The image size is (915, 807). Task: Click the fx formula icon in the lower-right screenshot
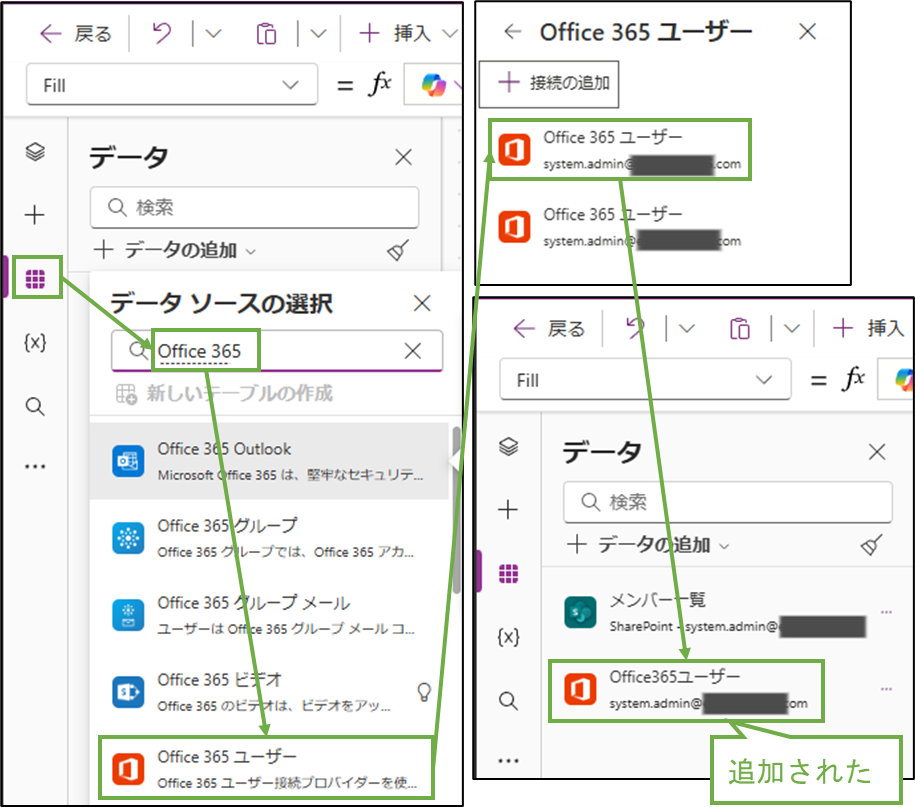pos(853,379)
